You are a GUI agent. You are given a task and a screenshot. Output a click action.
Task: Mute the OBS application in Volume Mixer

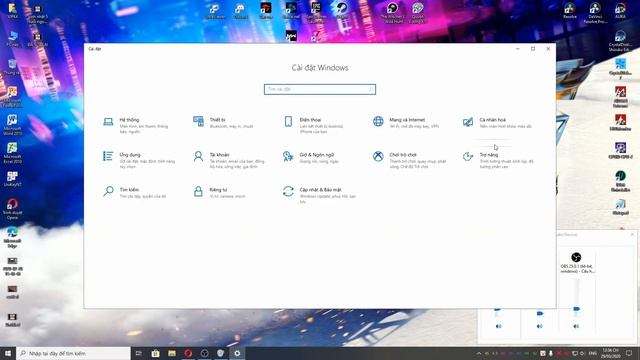[576, 326]
